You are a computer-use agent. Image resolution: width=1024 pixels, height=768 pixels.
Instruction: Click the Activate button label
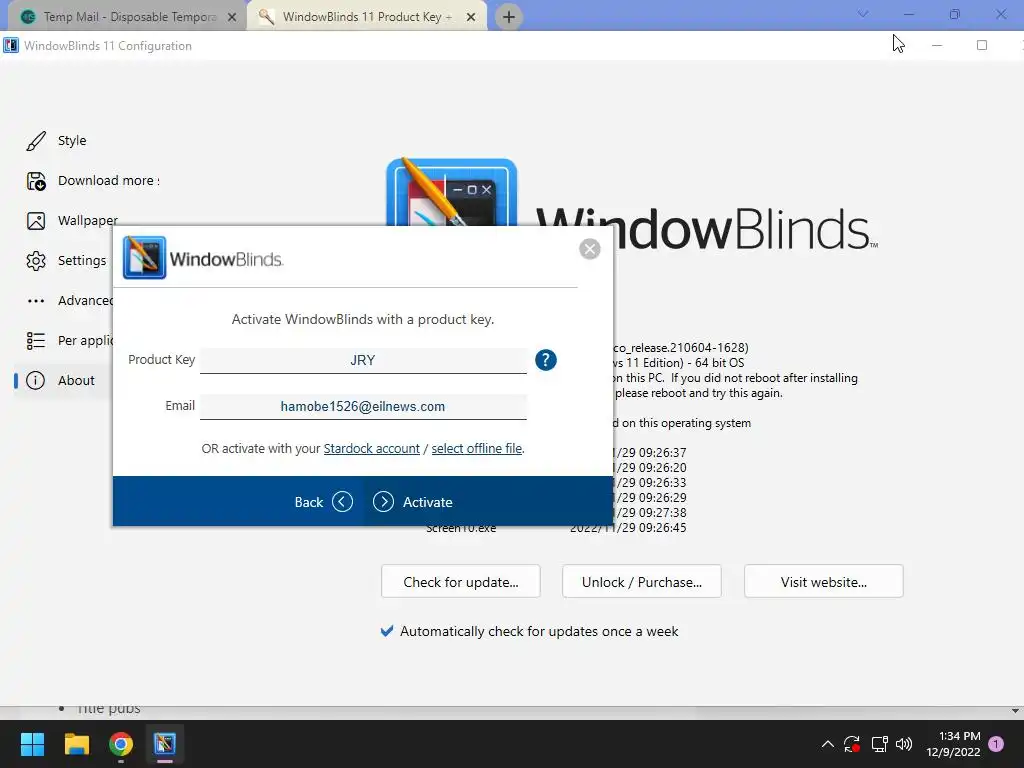tap(428, 502)
